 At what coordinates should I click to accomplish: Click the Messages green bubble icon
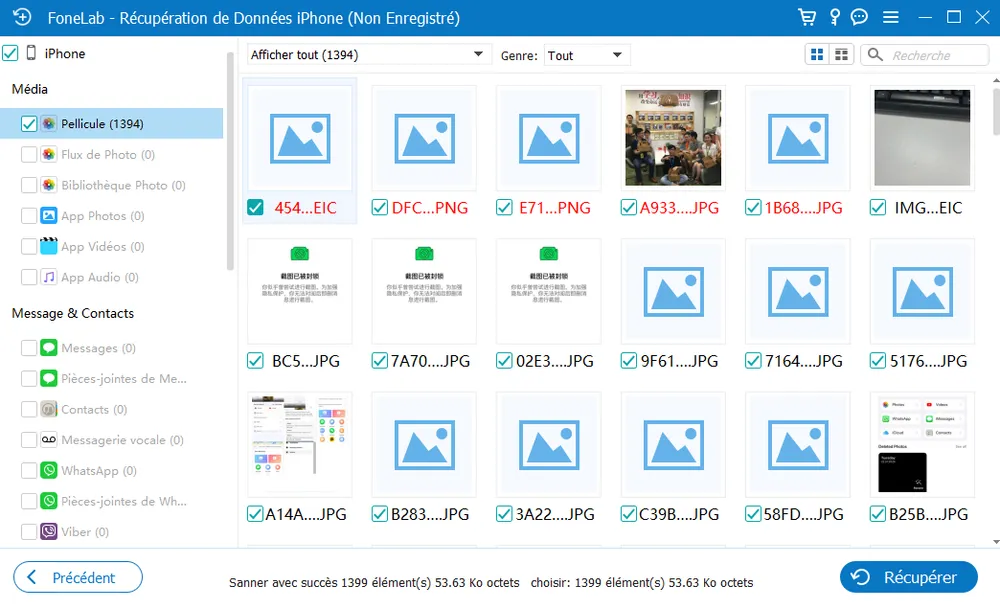pos(49,348)
